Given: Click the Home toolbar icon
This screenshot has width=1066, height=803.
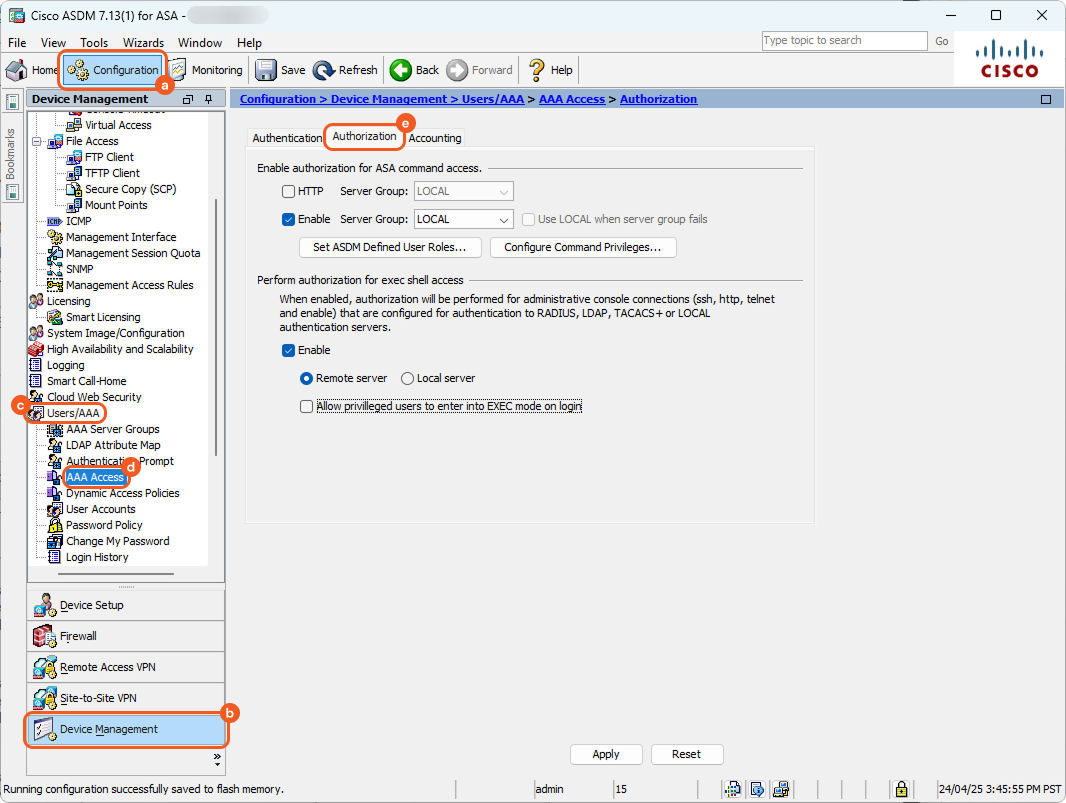Looking at the screenshot, I should pyautogui.click(x=17, y=70).
